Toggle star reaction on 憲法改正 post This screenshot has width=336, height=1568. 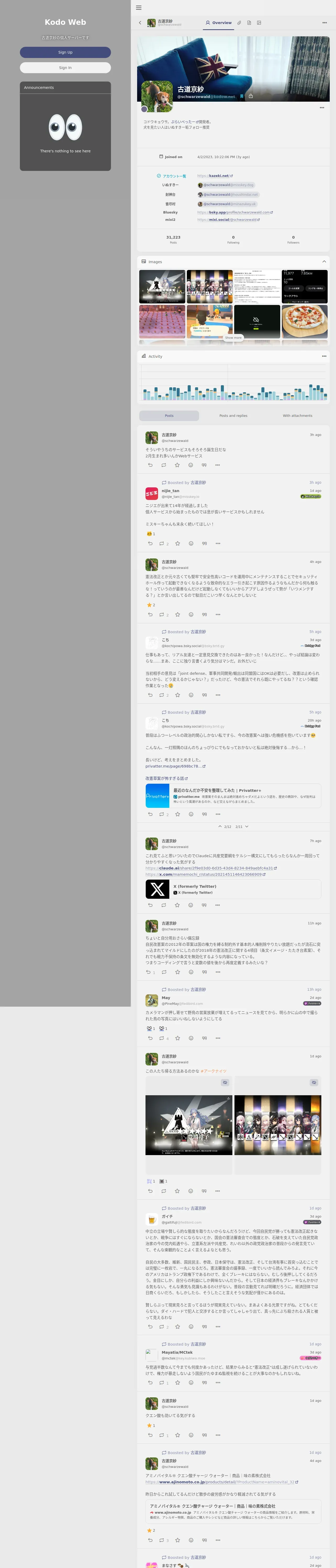(x=151, y=605)
